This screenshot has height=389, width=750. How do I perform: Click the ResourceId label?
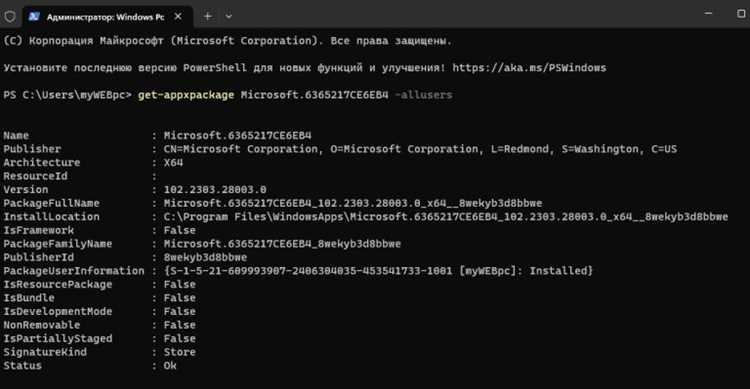(35, 176)
